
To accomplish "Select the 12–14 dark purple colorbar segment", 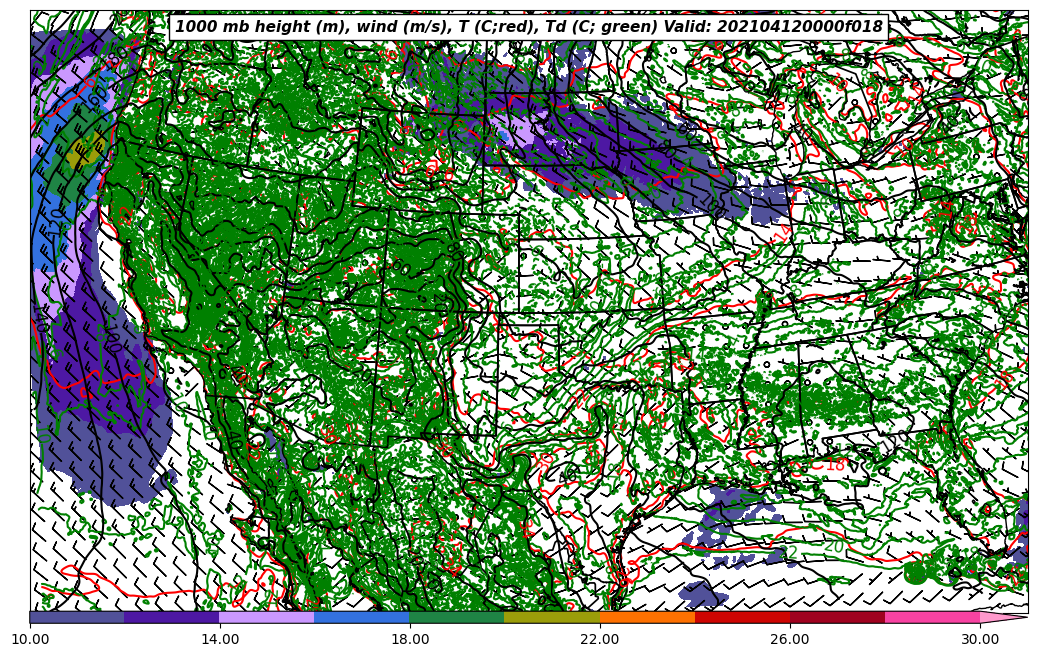I will [172, 617].
